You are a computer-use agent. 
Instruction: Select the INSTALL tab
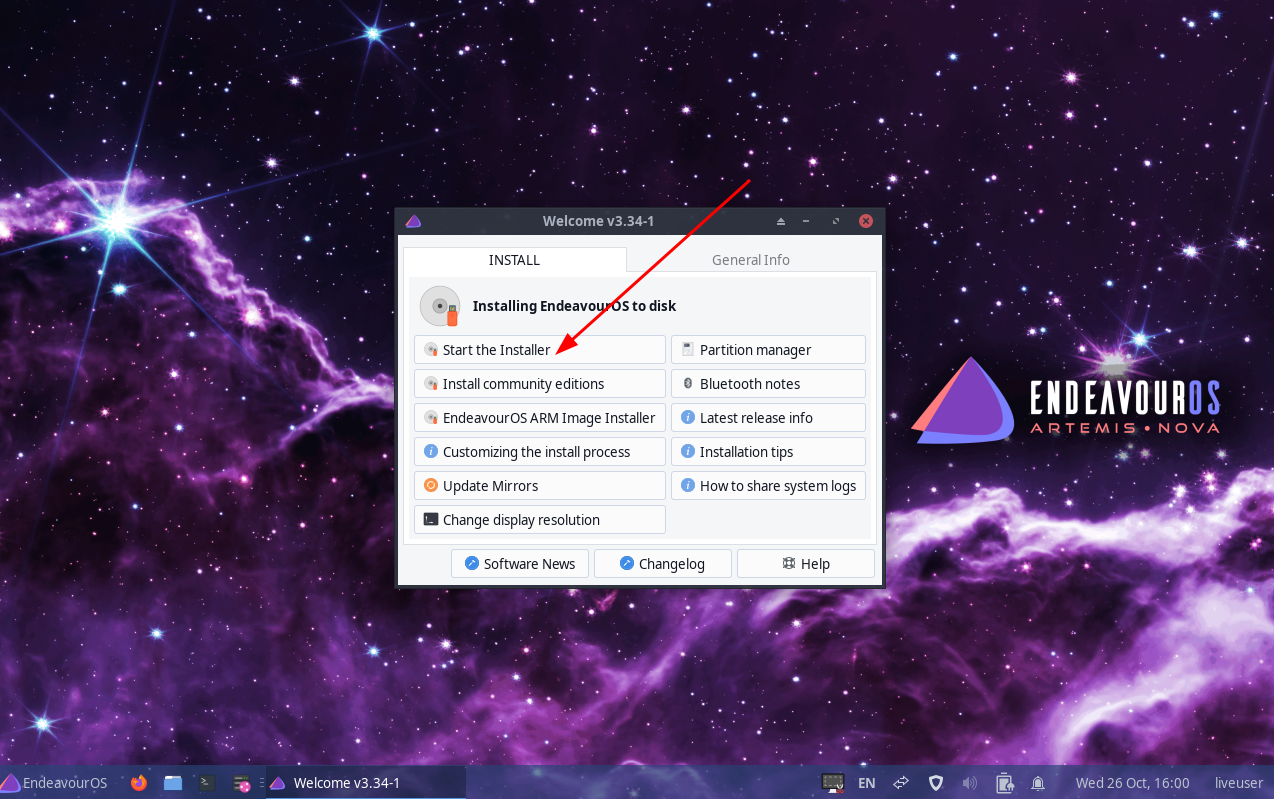click(x=514, y=260)
